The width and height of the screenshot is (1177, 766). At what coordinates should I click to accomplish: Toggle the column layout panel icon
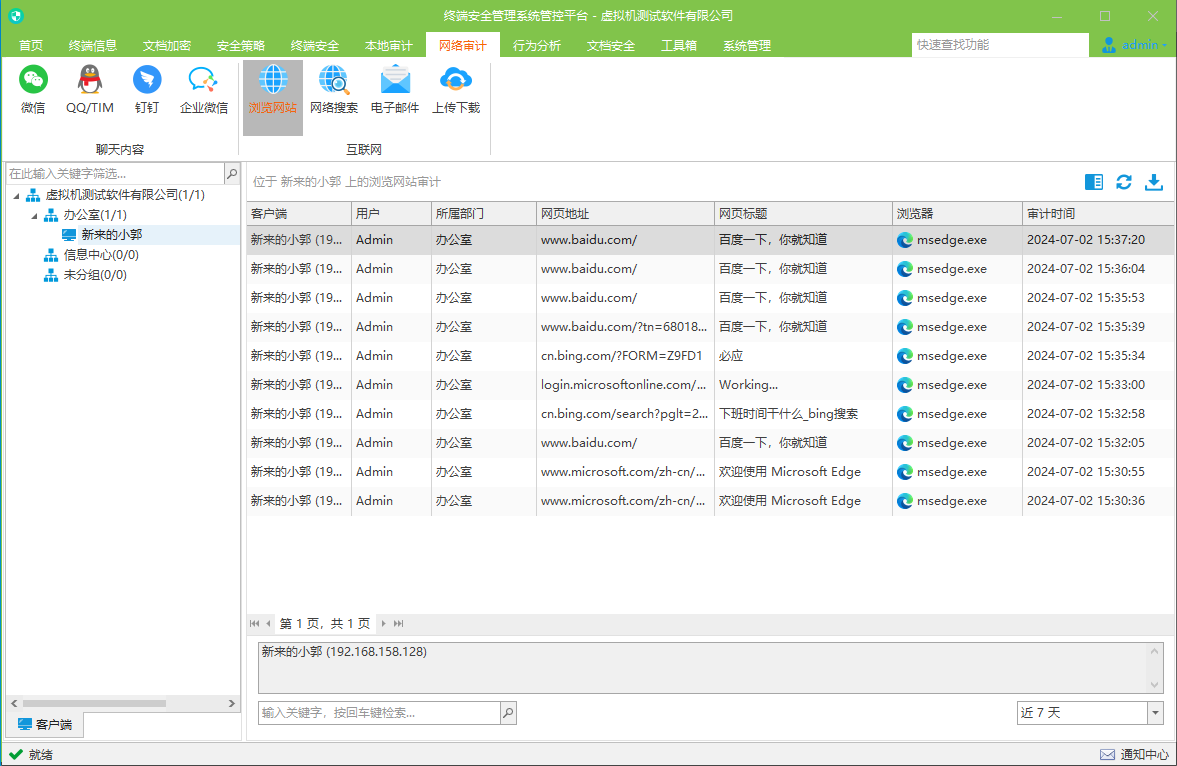tap(1094, 182)
